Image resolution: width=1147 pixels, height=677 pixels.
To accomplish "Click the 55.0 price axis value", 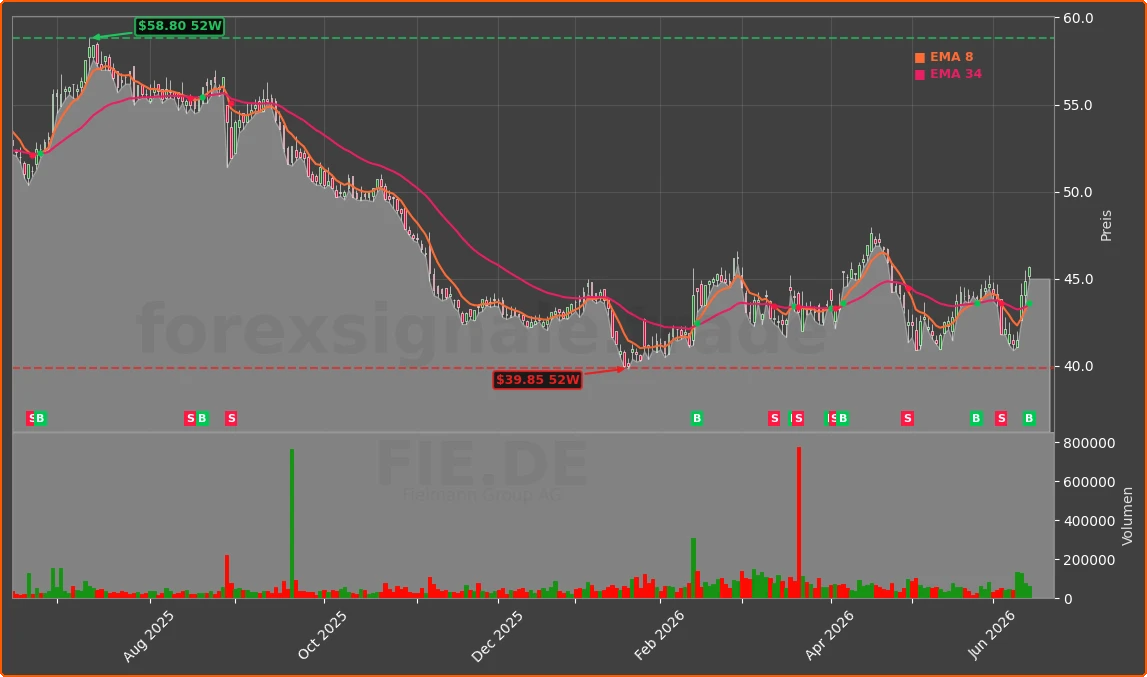I will pos(1078,105).
